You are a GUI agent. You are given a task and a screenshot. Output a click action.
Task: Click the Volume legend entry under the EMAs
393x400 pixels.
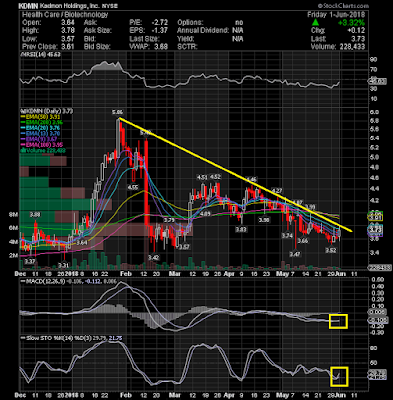click(43, 150)
